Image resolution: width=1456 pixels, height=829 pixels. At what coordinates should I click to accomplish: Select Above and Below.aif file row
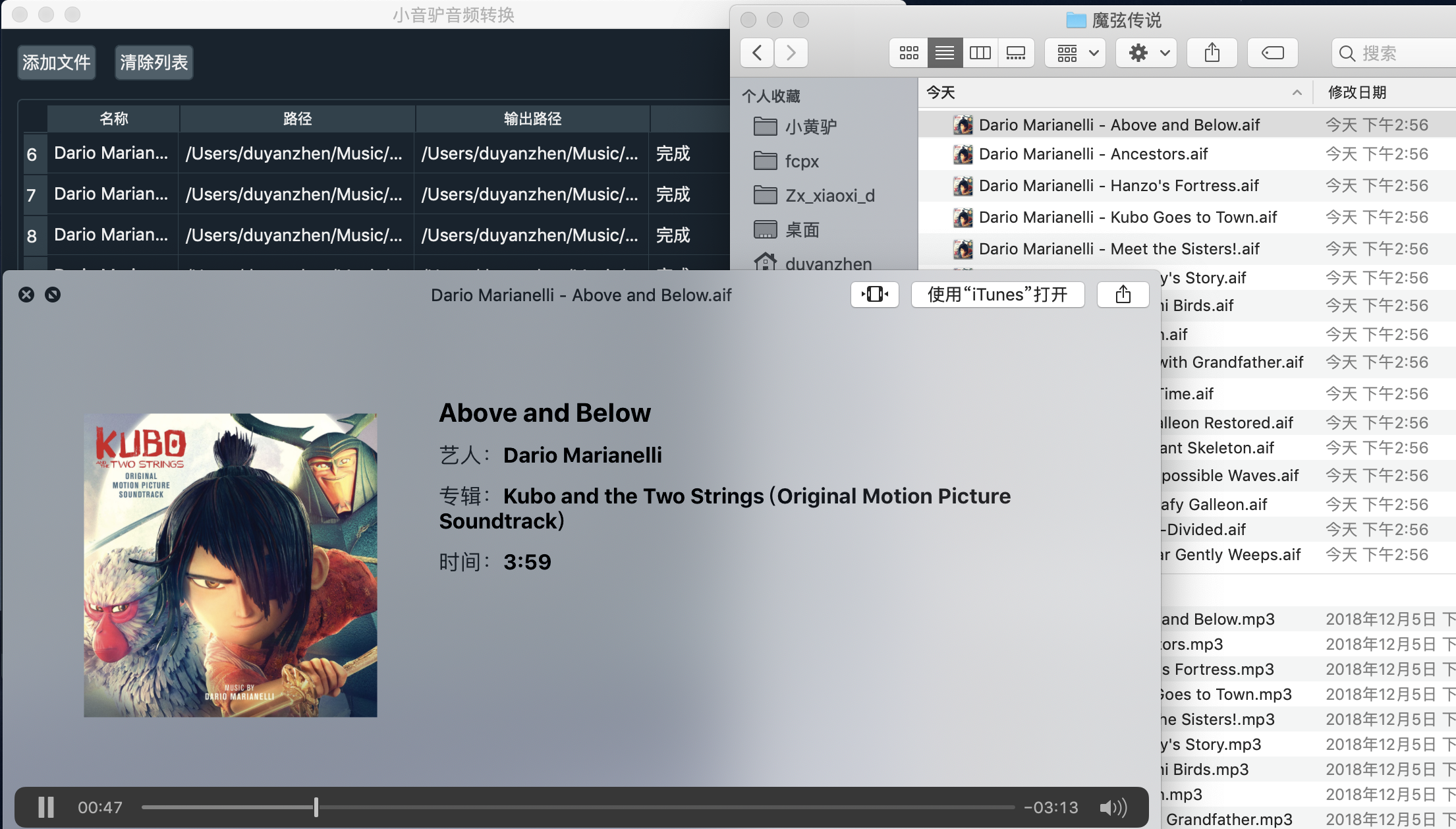click(1187, 125)
